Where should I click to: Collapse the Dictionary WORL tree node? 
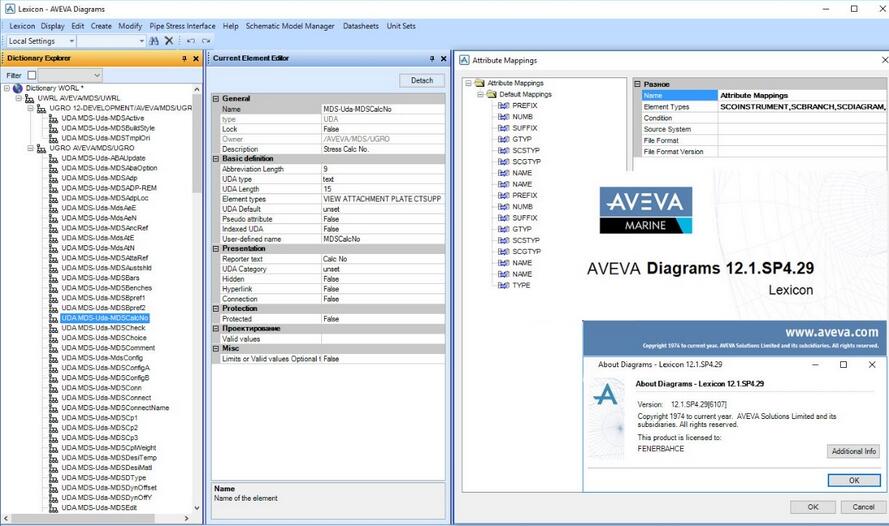click(x=7, y=88)
